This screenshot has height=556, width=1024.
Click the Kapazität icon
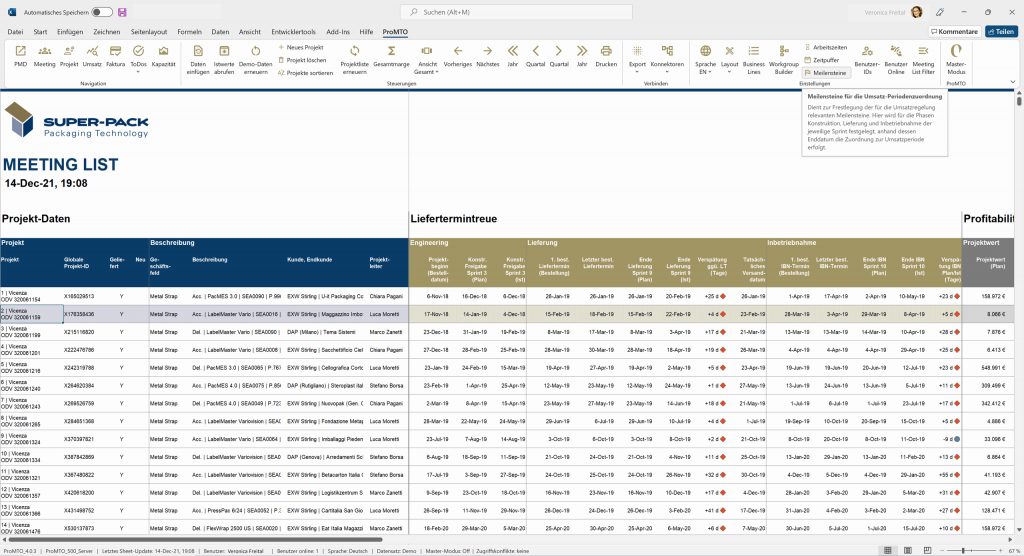pyautogui.click(x=163, y=55)
